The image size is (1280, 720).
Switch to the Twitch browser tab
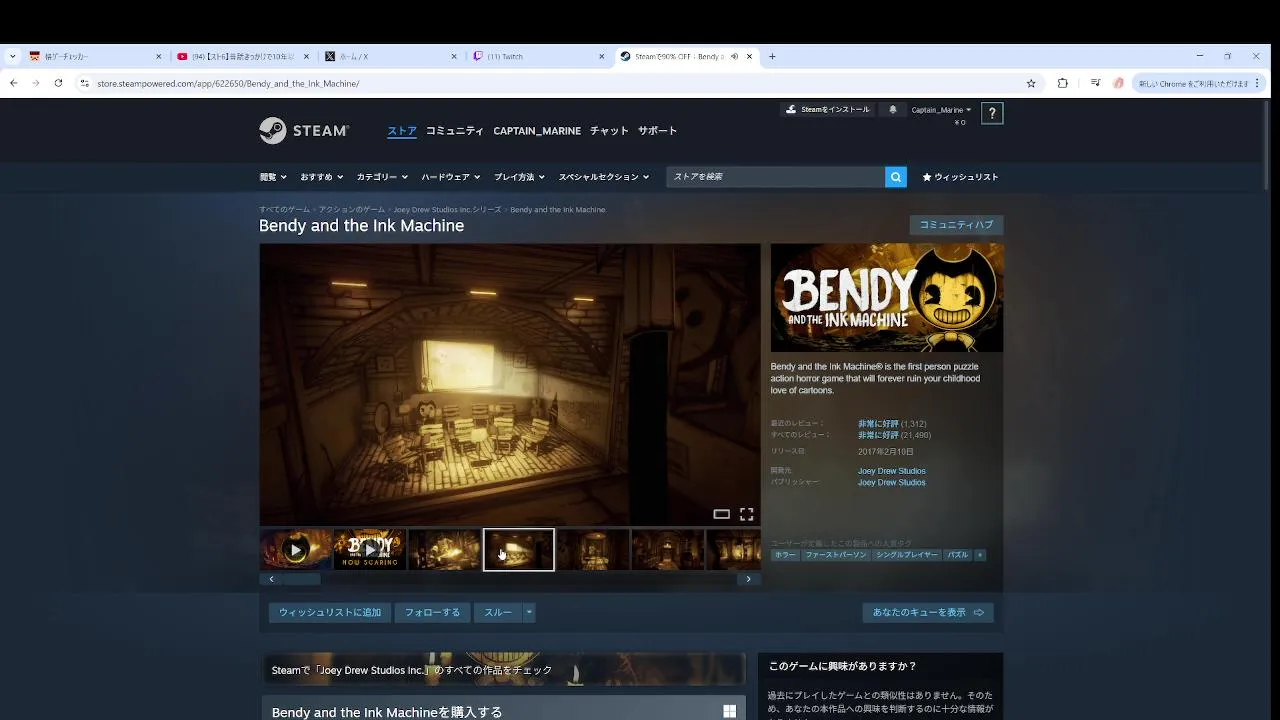(539, 57)
